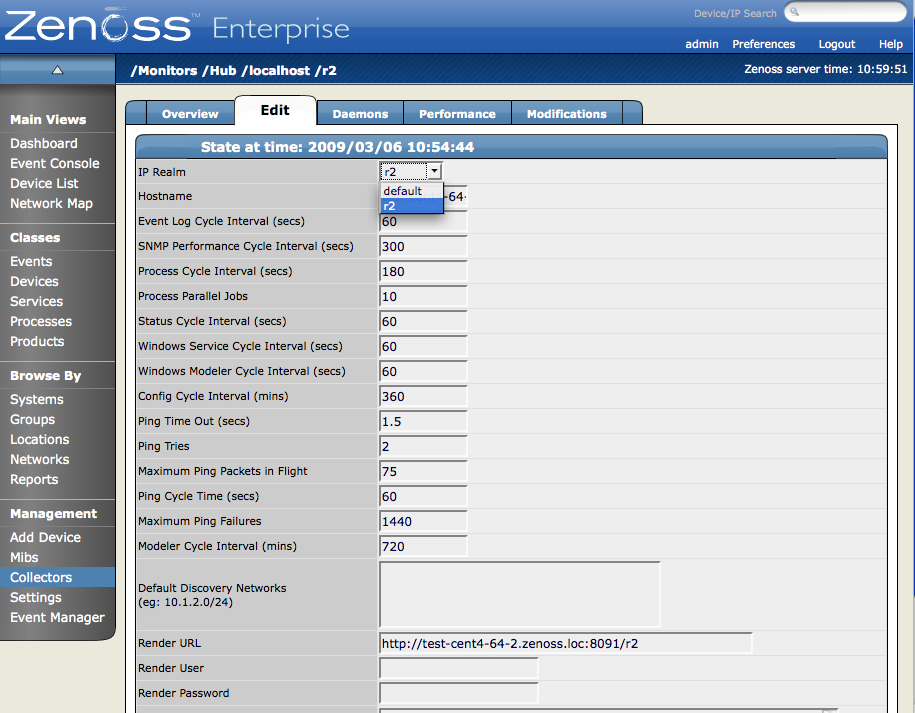Open the Performance tab
This screenshot has height=713, width=915.
point(457,114)
